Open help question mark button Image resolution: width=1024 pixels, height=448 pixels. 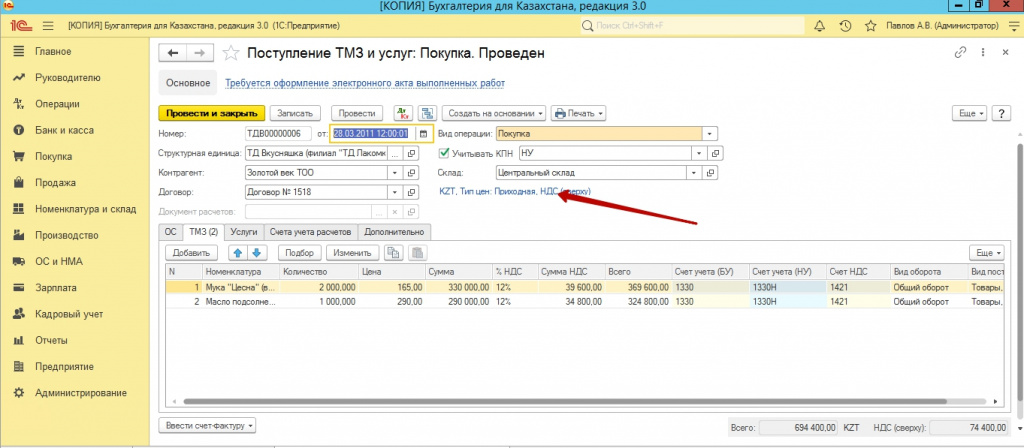coord(1001,113)
